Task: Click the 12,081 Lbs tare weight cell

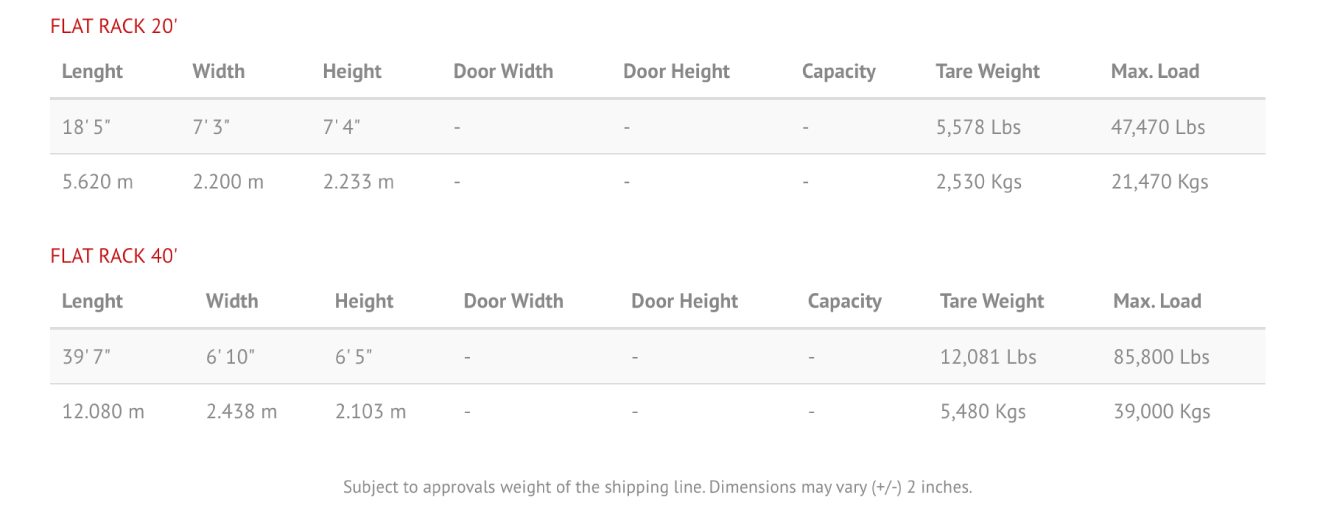Action: (988, 357)
